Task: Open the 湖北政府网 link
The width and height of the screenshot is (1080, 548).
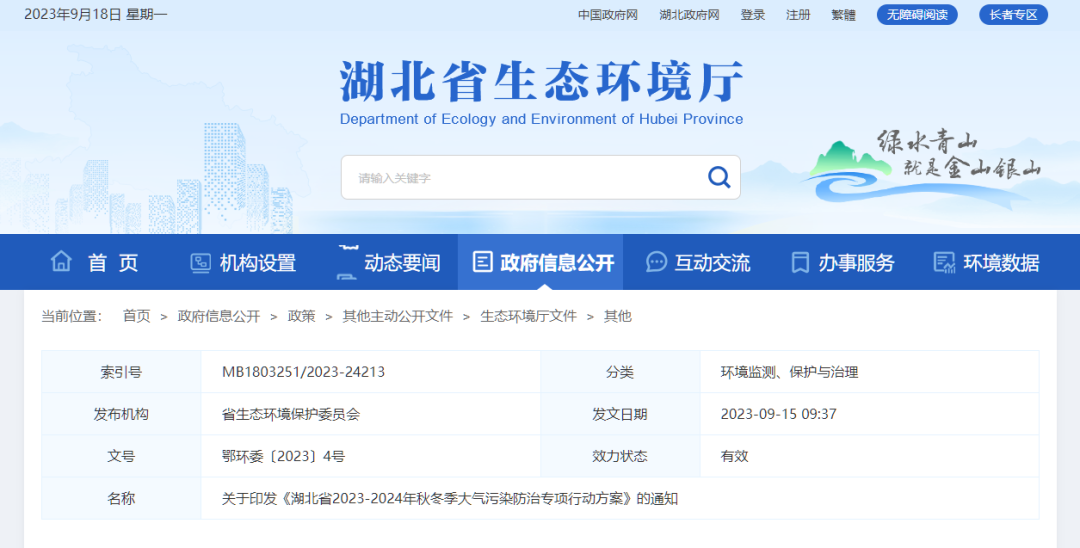Action: (689, 14)
